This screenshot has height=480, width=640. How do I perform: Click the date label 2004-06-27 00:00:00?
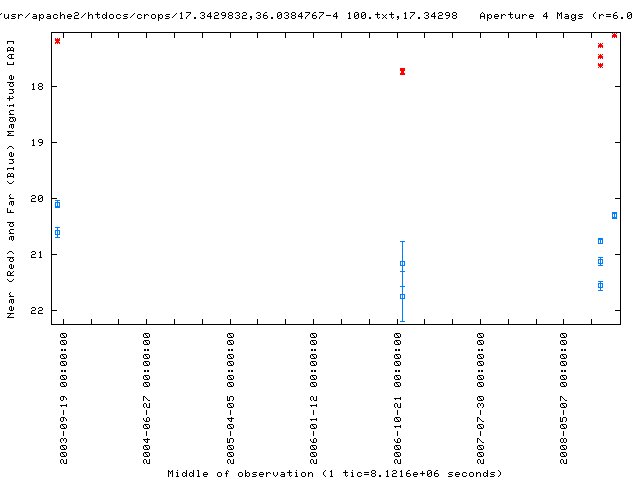click(147, 398)
